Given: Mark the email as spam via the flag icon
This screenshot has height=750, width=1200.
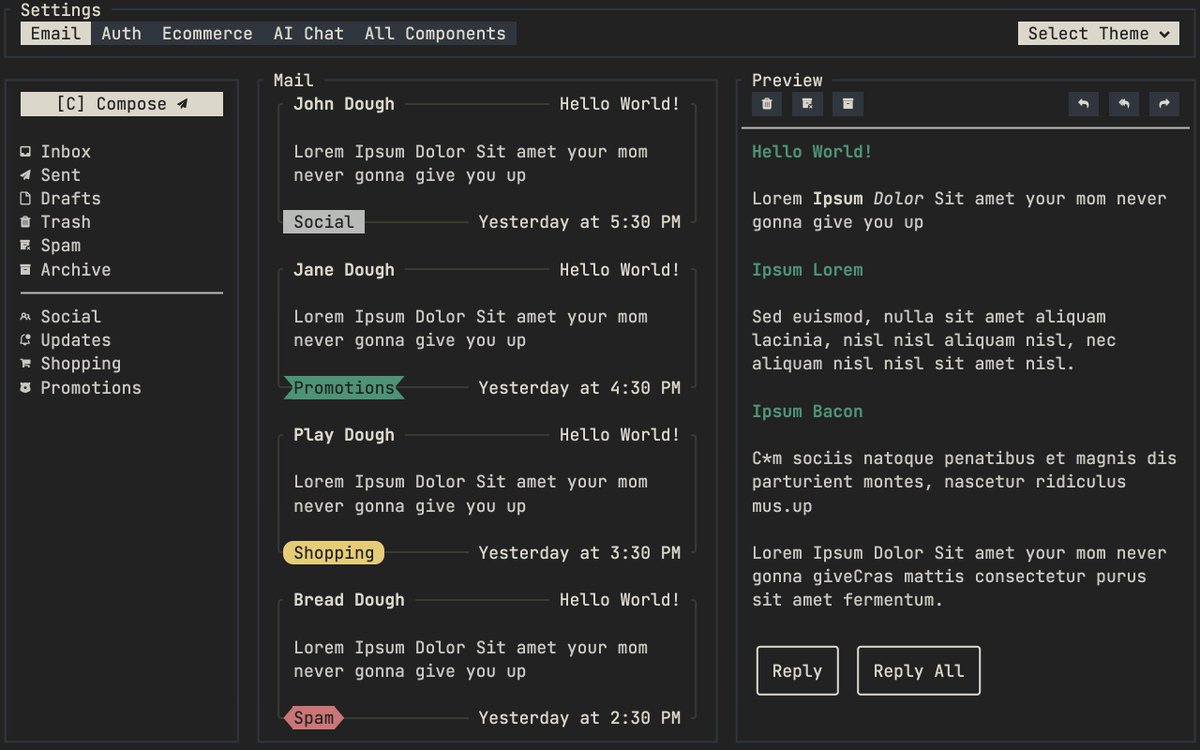Looking at the screenshot, I should point(807,103).
